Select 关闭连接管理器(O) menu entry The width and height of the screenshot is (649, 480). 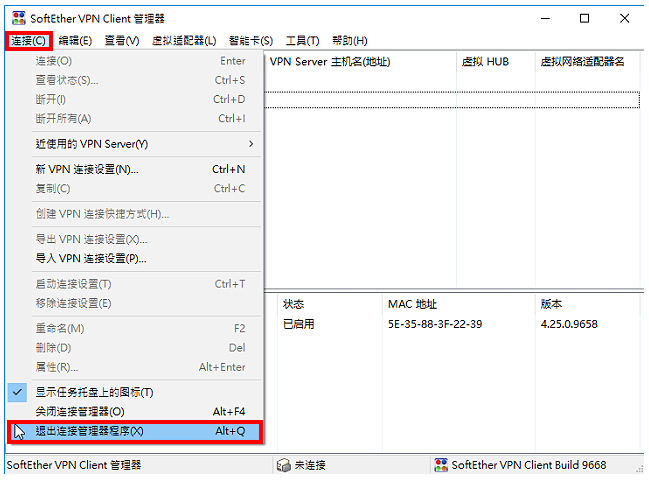(x=135, y=412)
